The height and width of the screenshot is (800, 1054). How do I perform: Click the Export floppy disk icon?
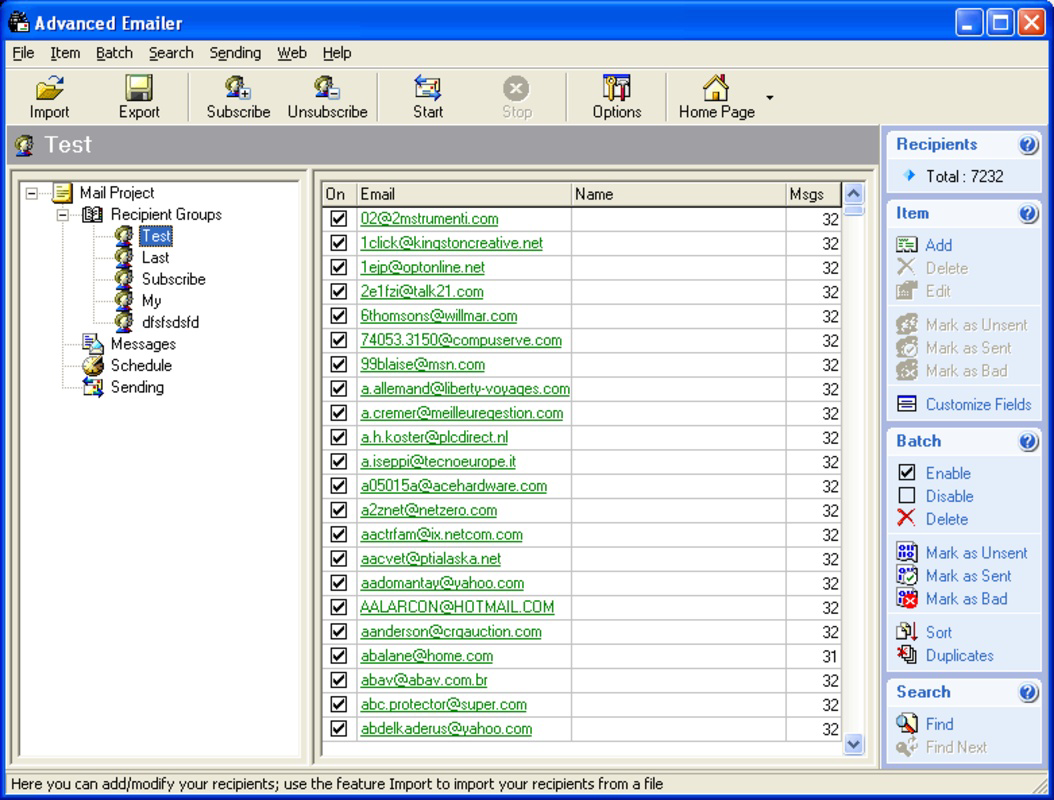tap(139, 88)
